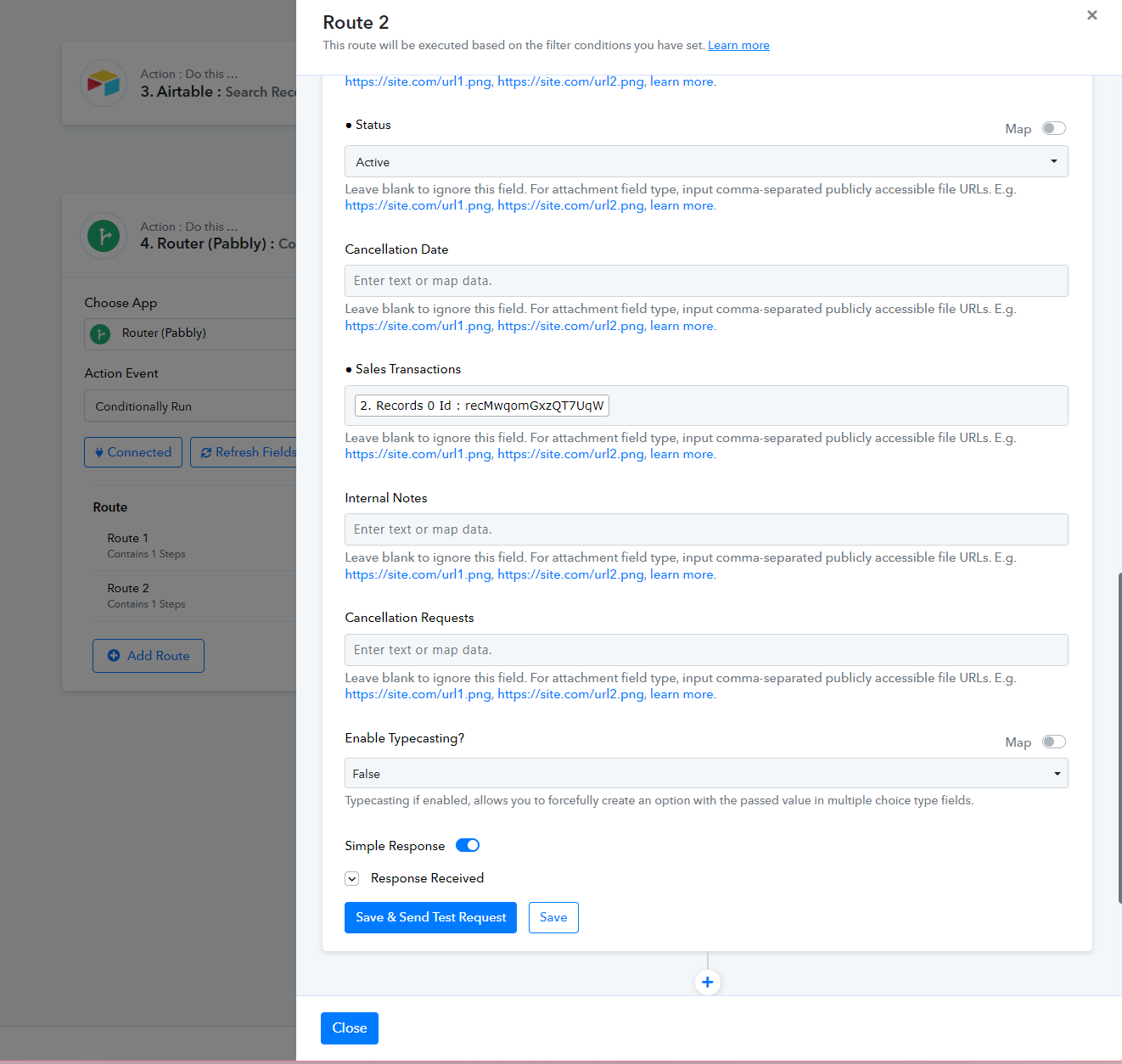Toggle the Map switch for Status
The width and height of the screenshot is (1122, 1064).
tap(1054, 128)
